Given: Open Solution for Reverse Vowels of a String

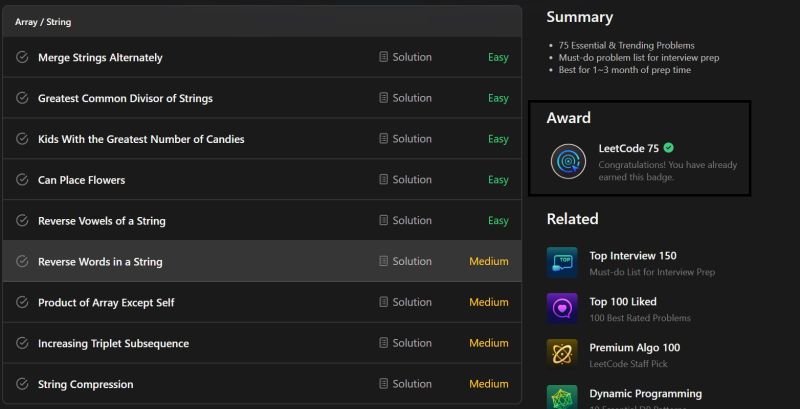Looking at the screenshot, I should pos(405,220).
